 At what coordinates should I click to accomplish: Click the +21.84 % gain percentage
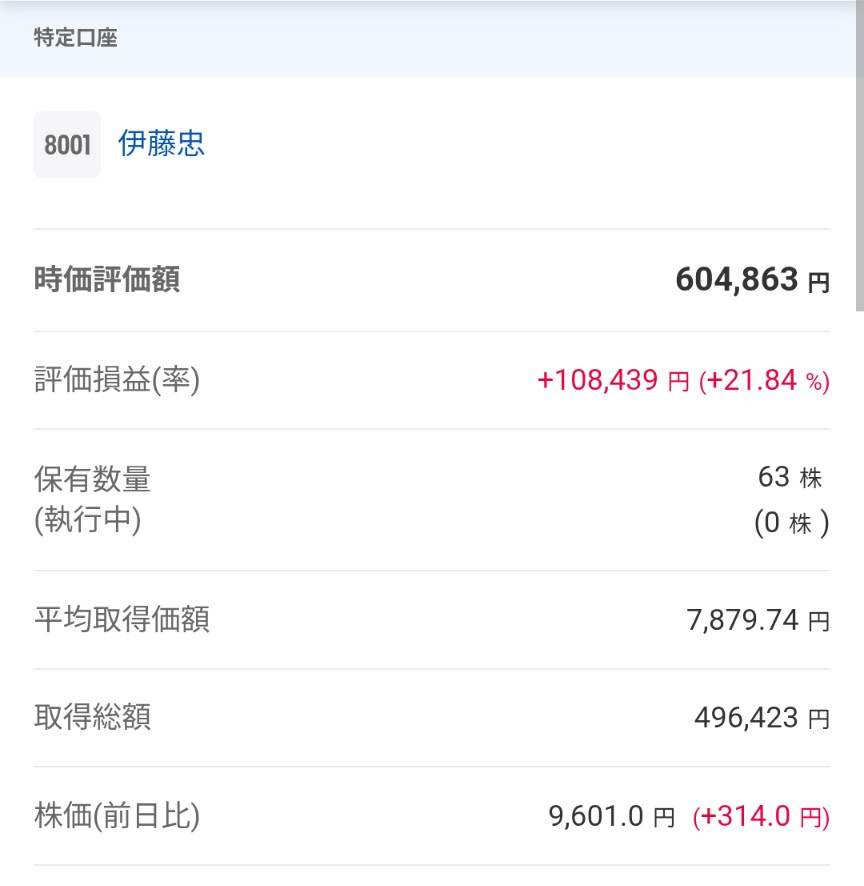pos(764,380)
